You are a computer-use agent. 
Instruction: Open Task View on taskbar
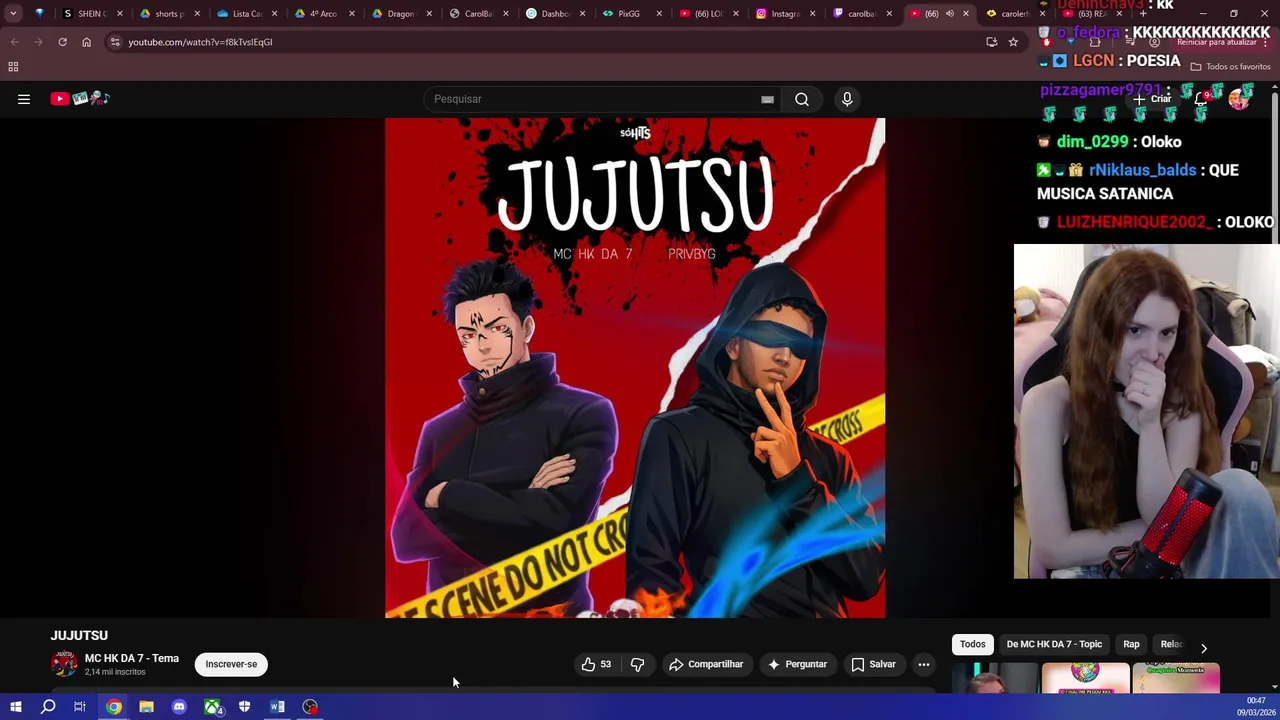(x=80, y=707)
